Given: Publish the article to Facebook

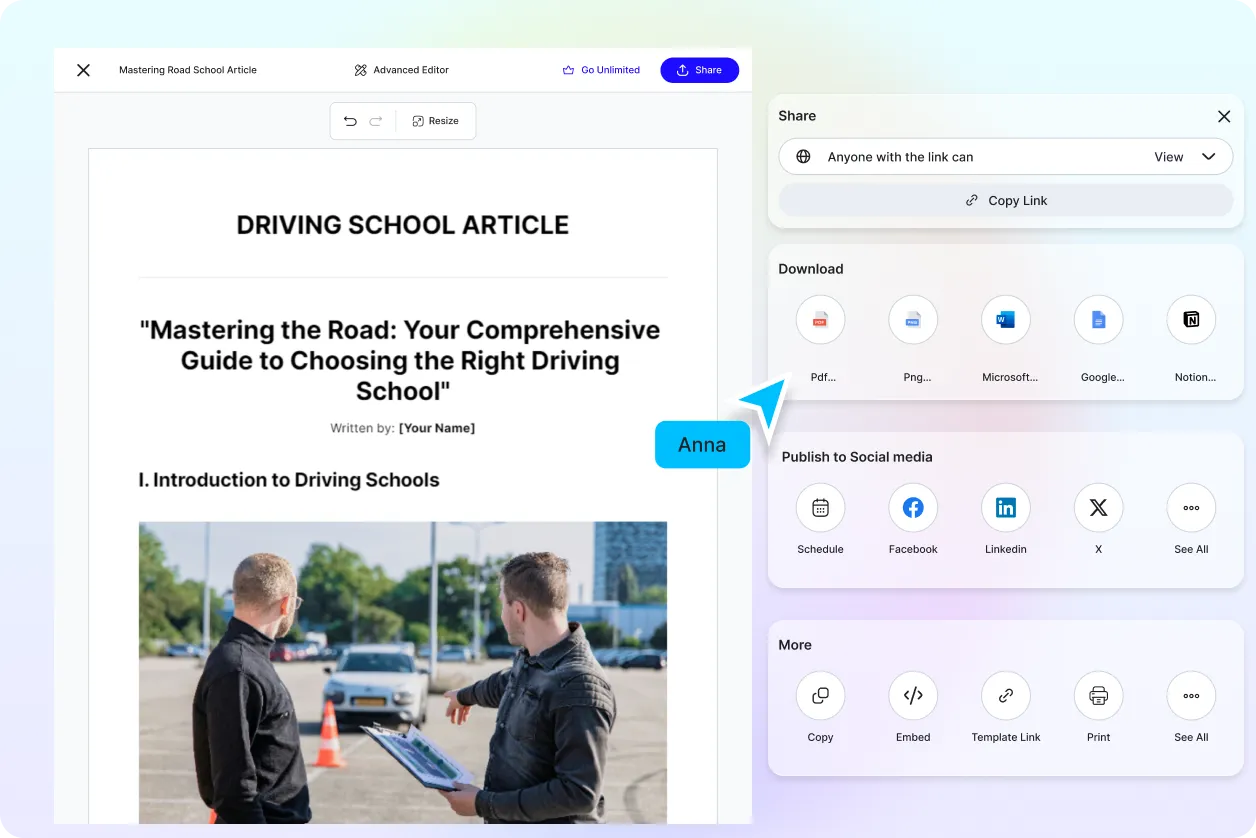Looking at the screenshot, I should 913,507.
